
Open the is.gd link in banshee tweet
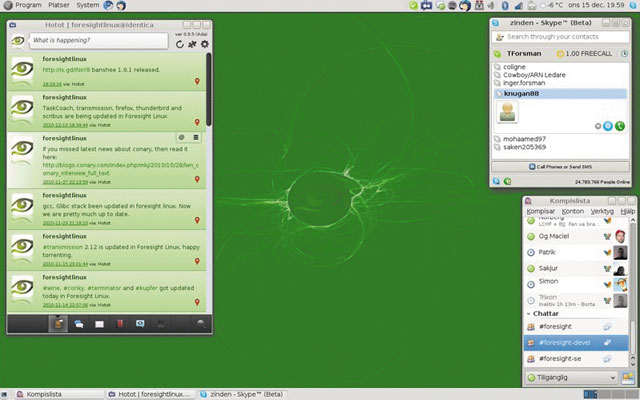point(66,70)
